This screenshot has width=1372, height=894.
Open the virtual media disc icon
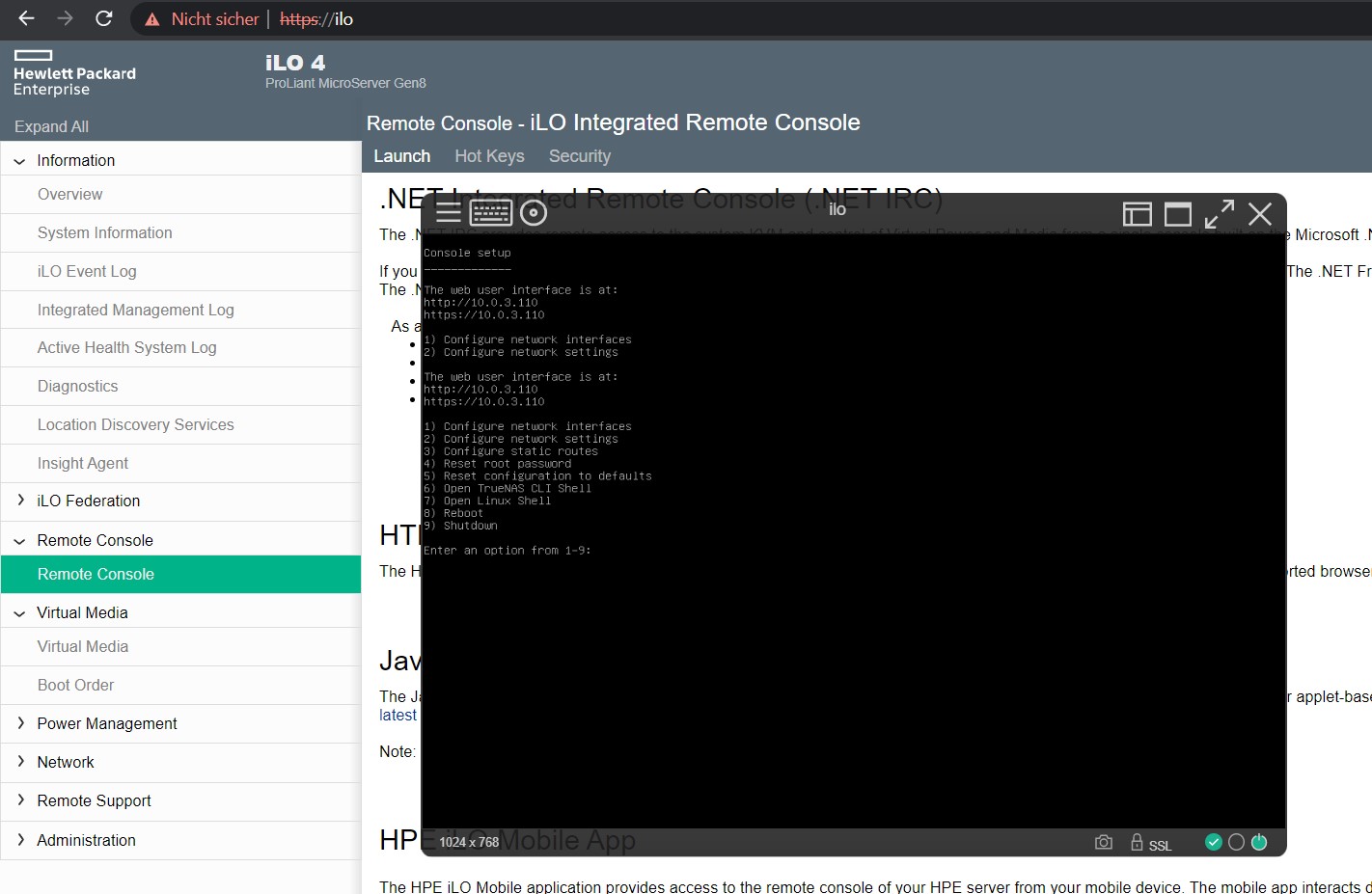tap(534, 212)
